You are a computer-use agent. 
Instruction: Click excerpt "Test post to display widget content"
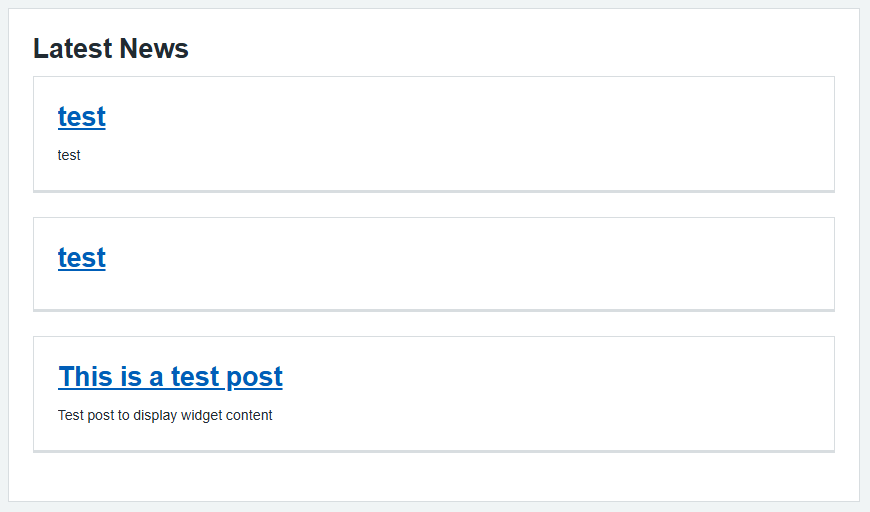pyautogui.click(x=165, y=415)
